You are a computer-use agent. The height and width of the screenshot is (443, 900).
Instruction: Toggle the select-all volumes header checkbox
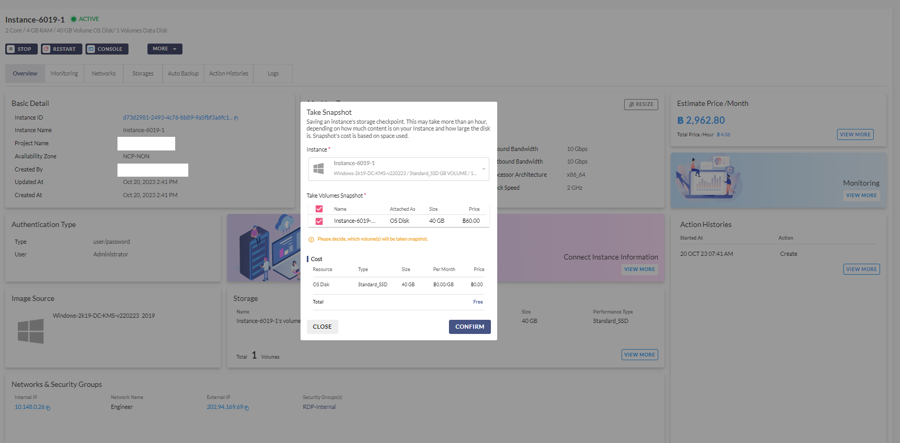(x=319, y=209)
